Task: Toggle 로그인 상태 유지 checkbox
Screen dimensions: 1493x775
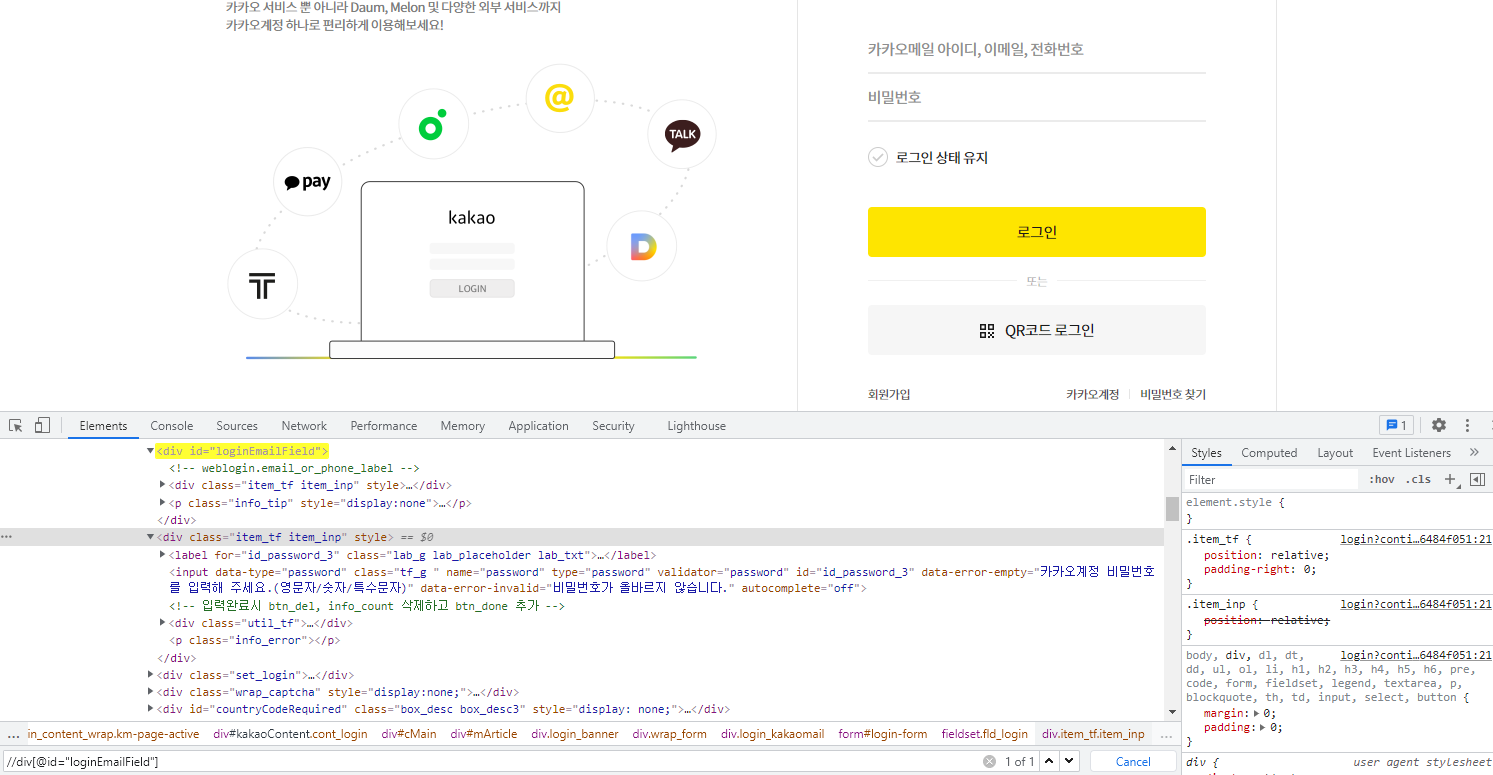Action: [878, 157]
